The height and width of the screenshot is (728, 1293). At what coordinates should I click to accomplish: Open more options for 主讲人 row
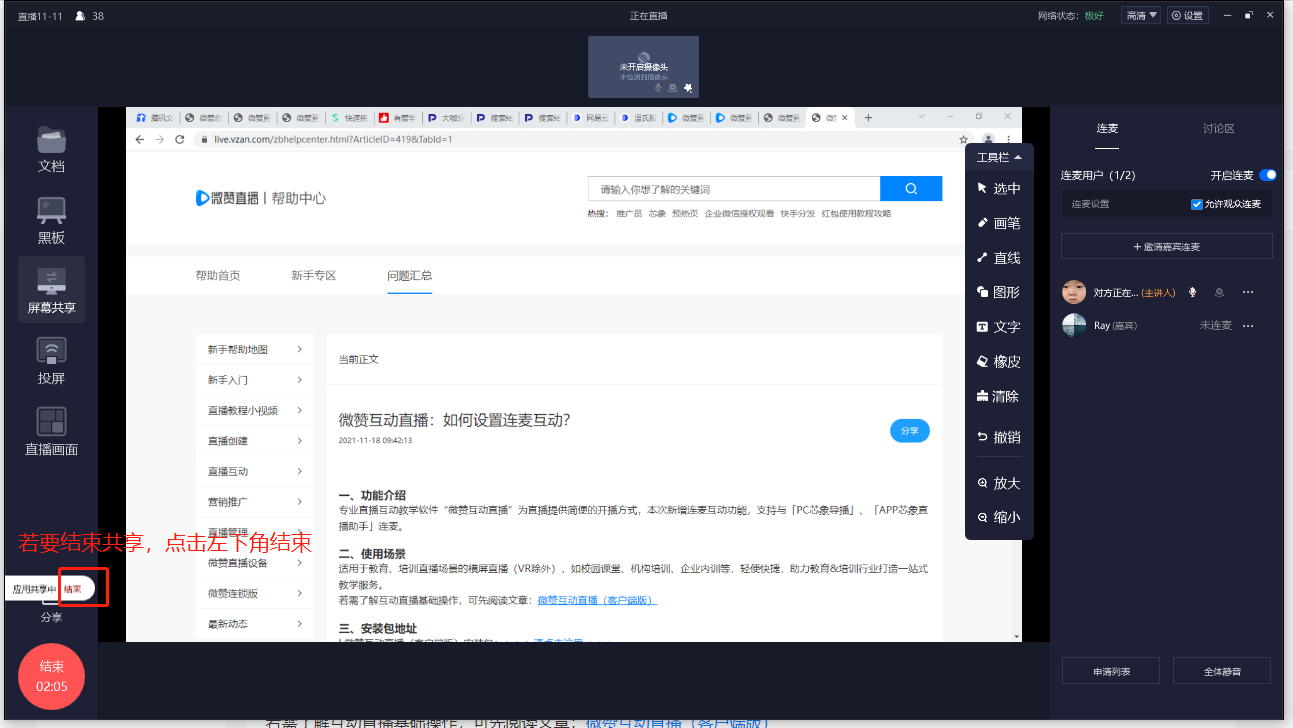(1247, 292)
